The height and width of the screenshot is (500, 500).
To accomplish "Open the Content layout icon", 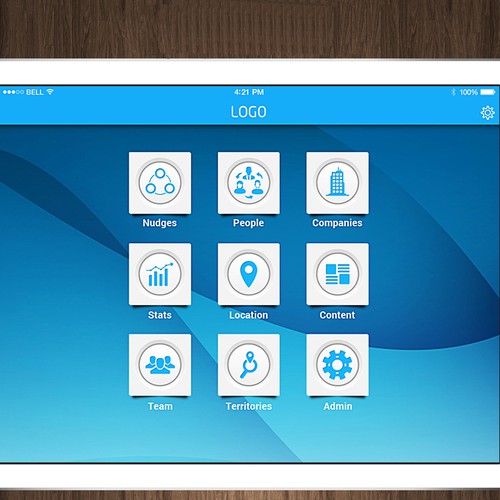I will point(337,274).
